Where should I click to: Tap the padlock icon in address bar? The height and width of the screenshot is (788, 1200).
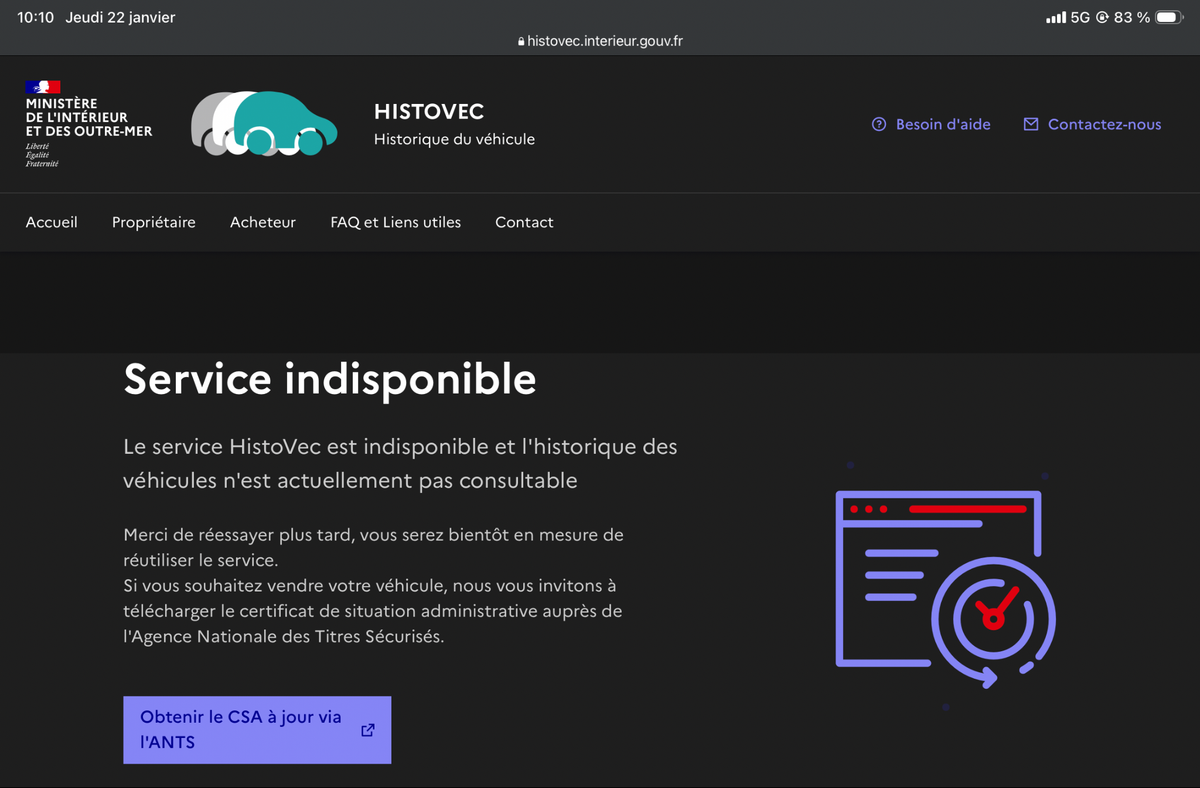pos(521,42)
